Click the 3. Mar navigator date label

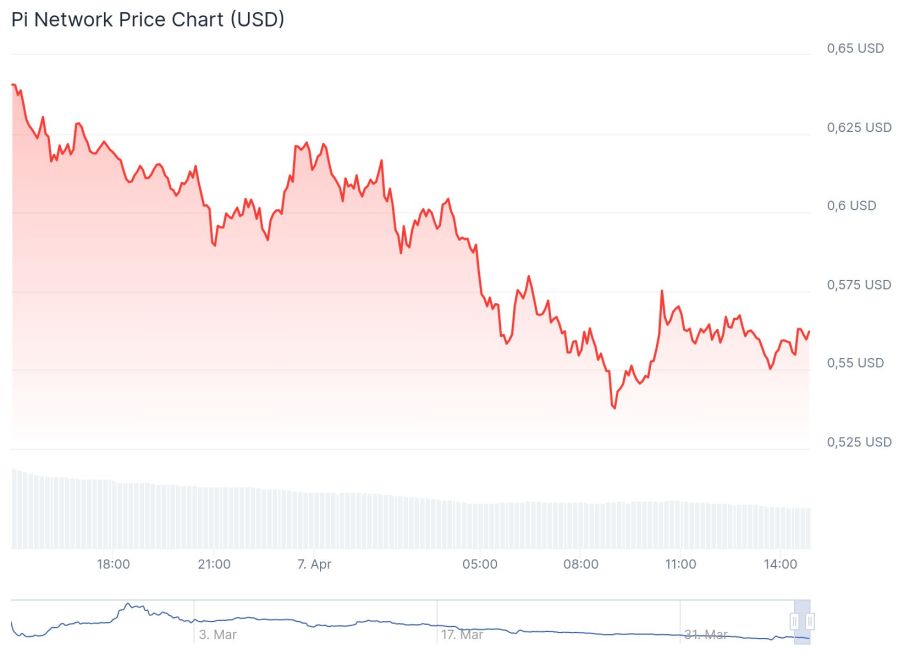click(216, 635)
